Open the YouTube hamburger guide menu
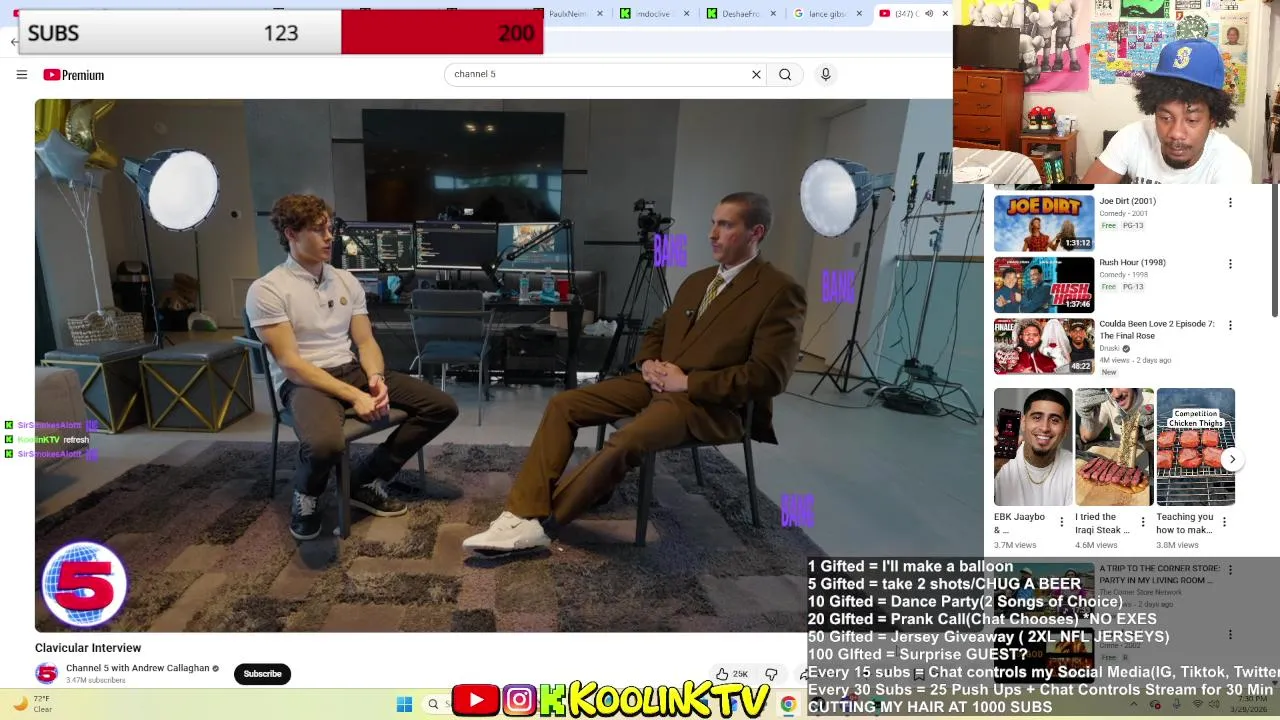 point(21,74)
